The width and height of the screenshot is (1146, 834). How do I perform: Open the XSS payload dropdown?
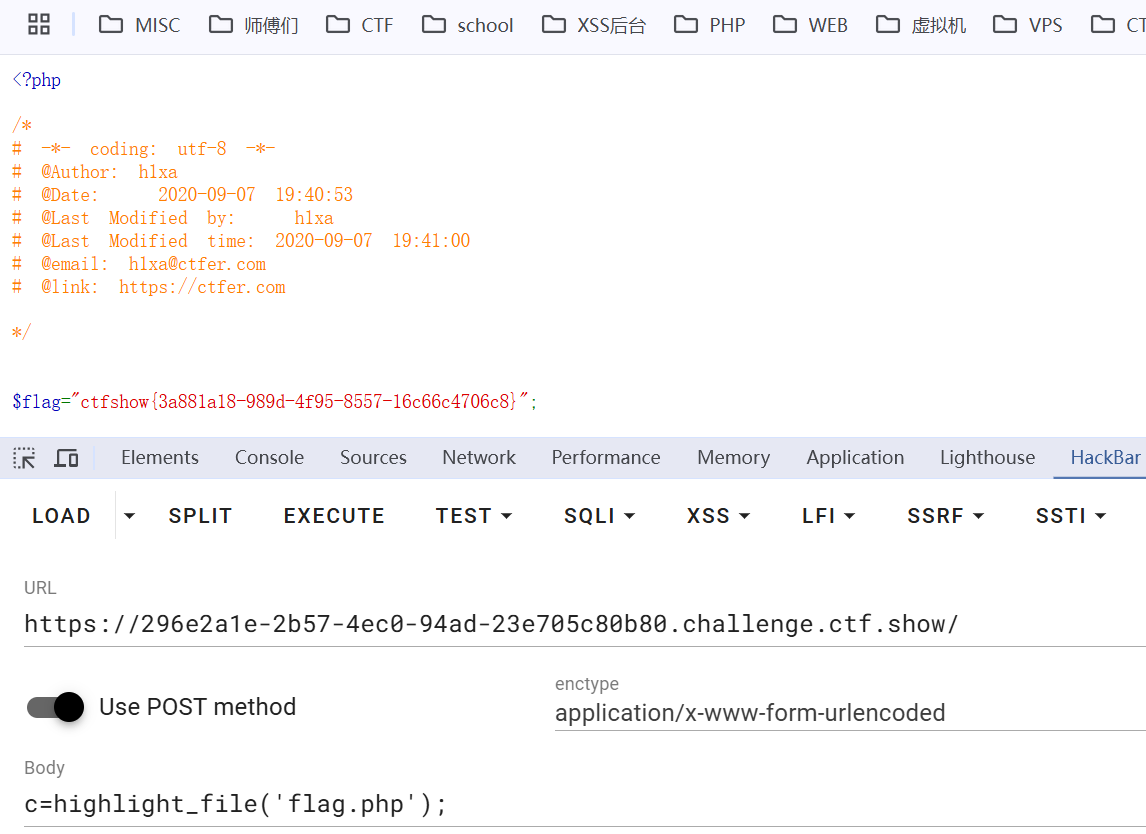point(718,516)
